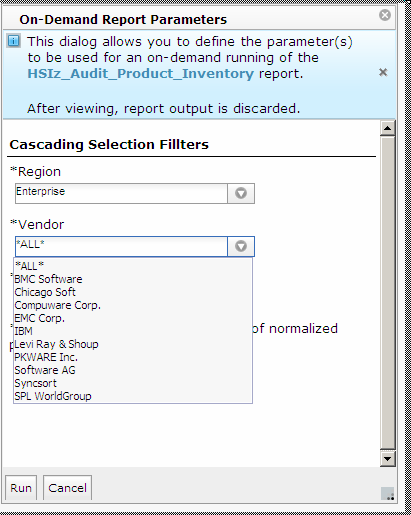Click the Region Enterprise input field
411x515 pixels.
click(x=121, y=193)
